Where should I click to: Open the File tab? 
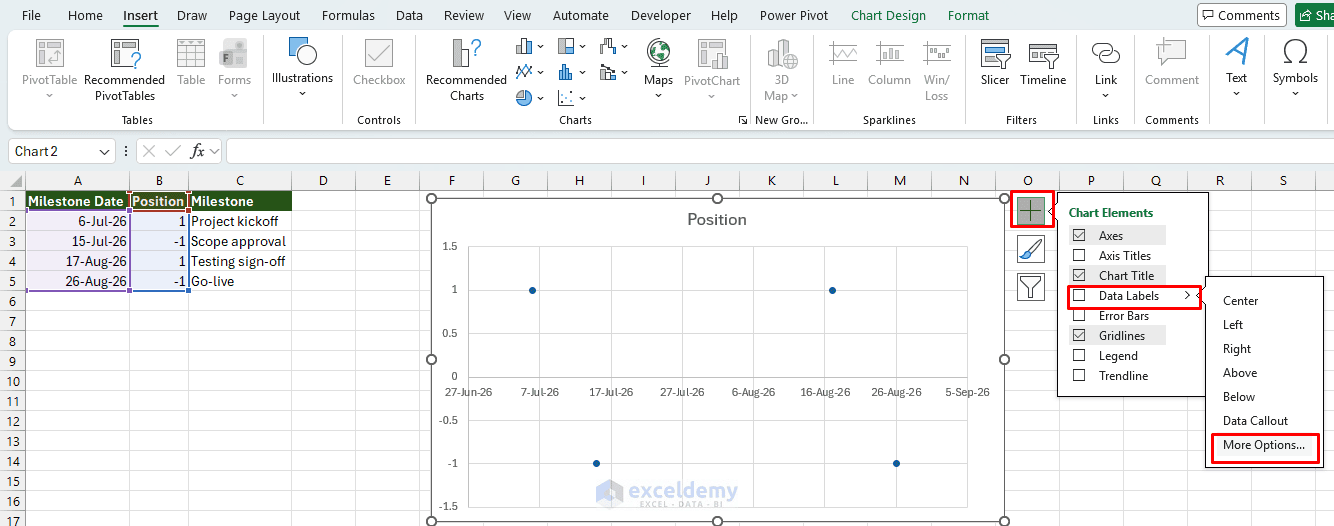pos(31,15)
